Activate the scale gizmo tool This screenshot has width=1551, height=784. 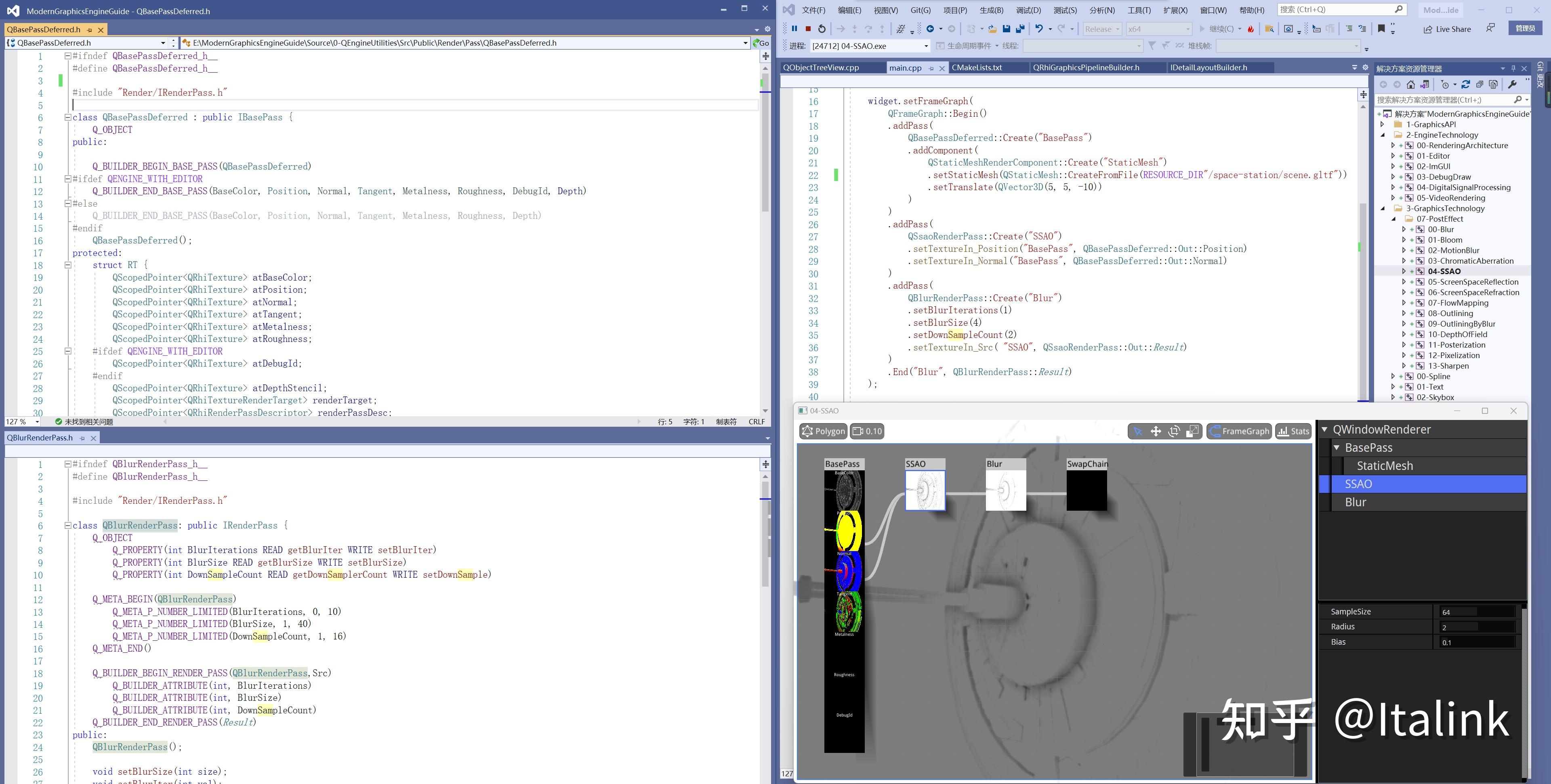click(x=1194, y=431)
